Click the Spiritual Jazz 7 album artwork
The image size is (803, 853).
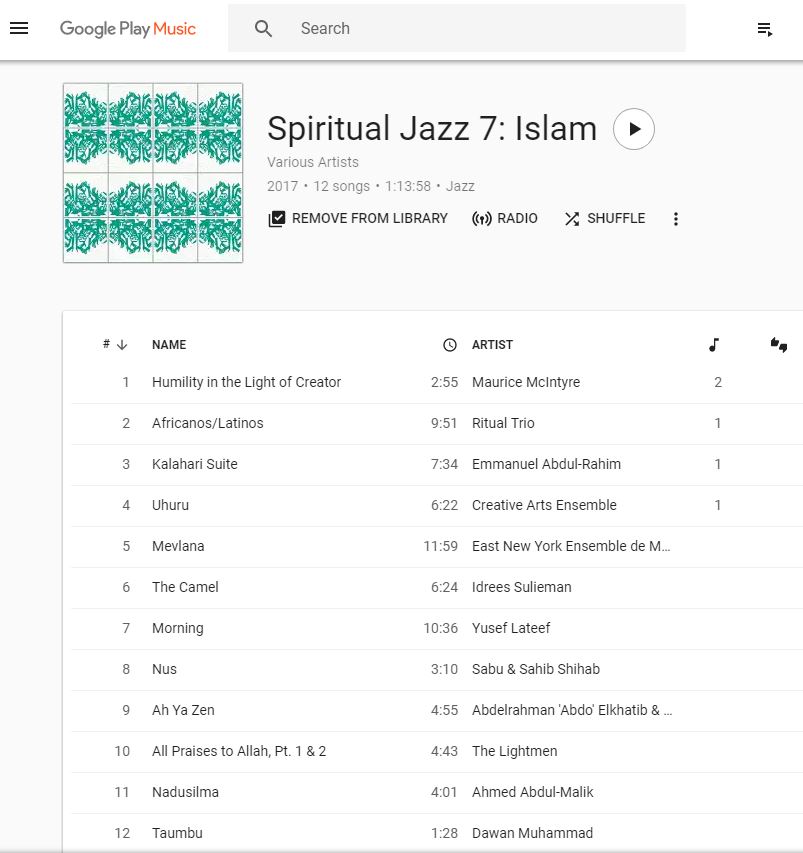(x=153, y=173)
